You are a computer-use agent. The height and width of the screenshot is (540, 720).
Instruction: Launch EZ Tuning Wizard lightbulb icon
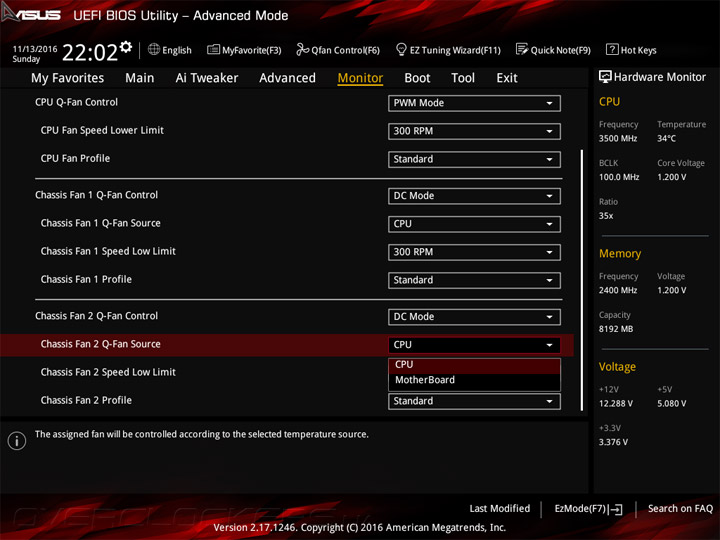pos(401,49)
